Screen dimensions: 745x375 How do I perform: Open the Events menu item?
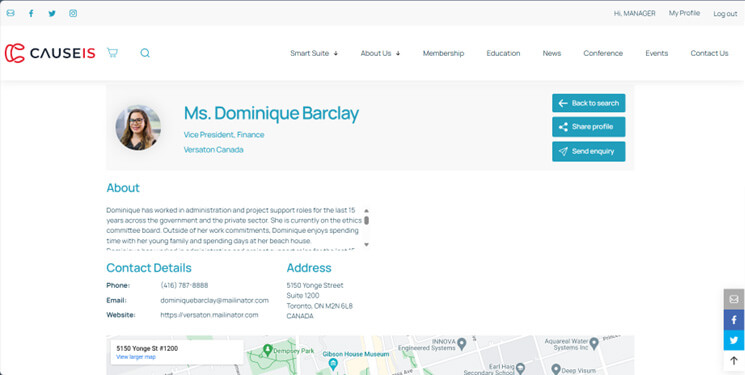657,53
